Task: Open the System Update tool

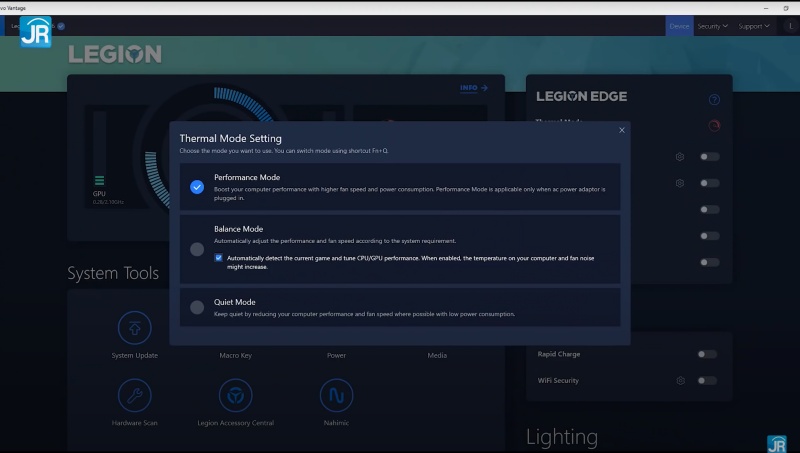Action: (135, 328)
